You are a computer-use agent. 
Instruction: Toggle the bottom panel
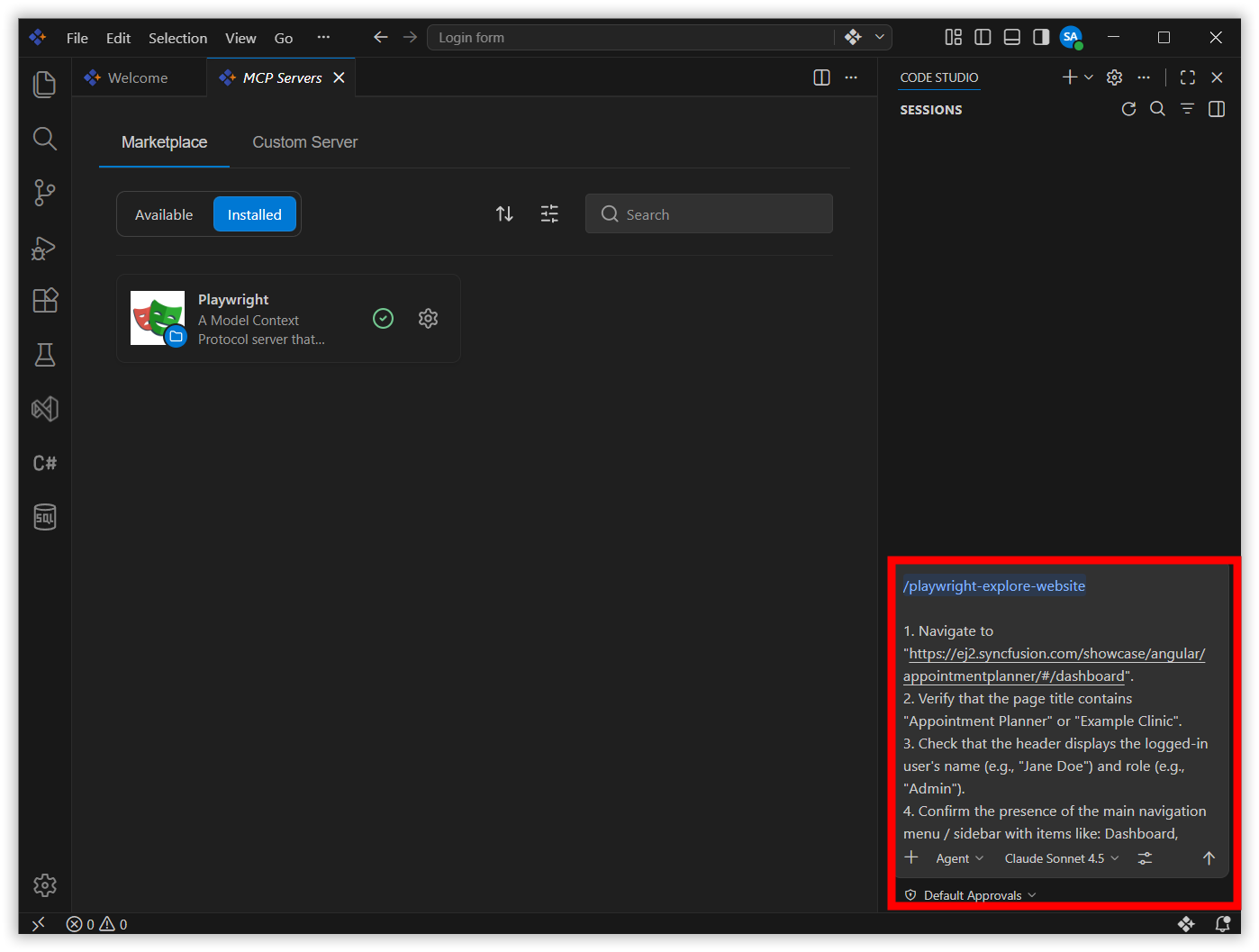[x=1012, y=37]
